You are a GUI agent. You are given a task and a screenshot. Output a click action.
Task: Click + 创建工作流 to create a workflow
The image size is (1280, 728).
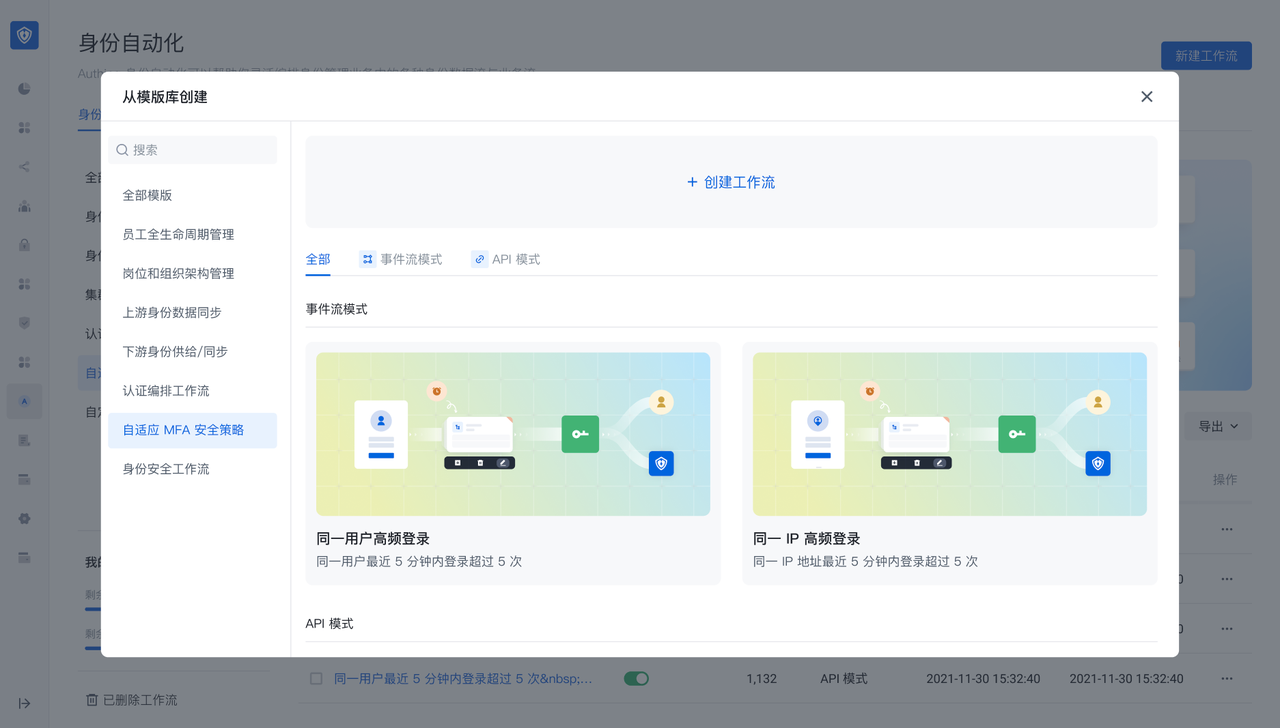pyautogui.click(x=730, y=182)
